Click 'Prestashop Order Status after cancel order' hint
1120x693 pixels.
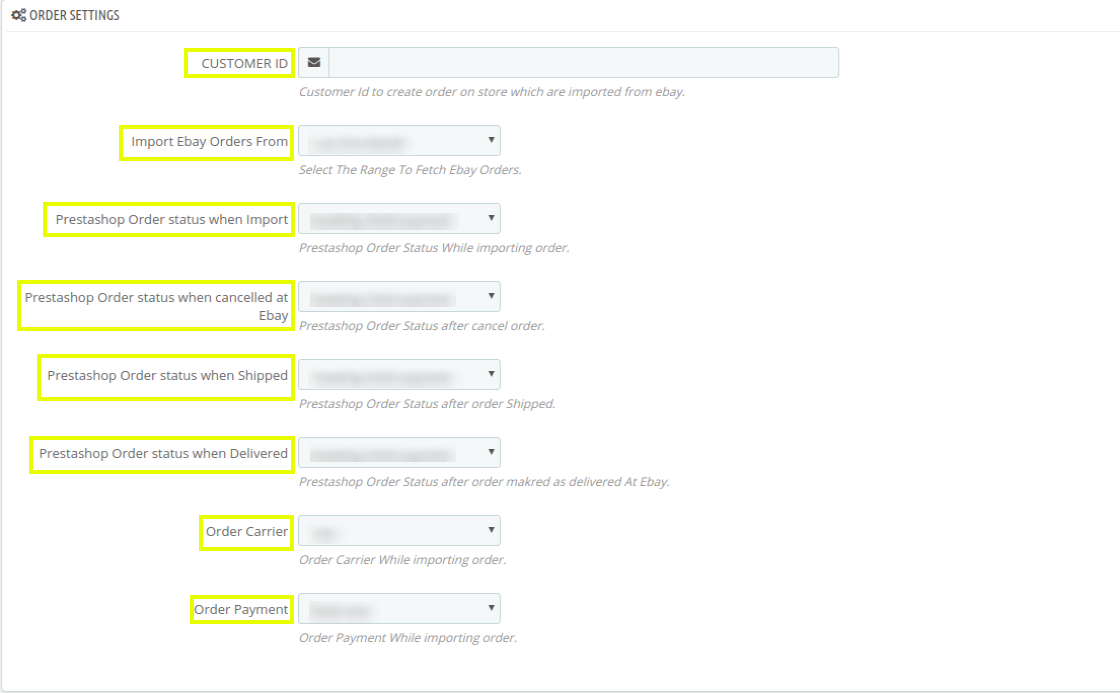click(421, 326)
